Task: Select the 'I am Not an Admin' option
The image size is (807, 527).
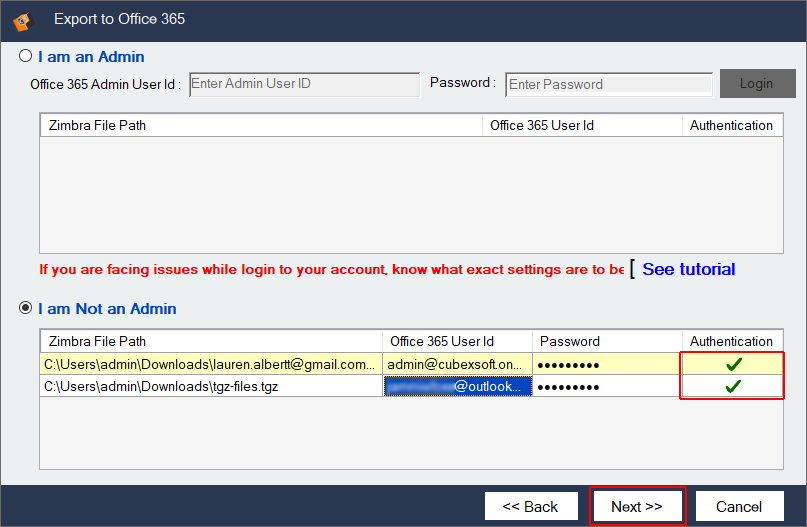Action: pyautogui.click(x=26, y=309)
